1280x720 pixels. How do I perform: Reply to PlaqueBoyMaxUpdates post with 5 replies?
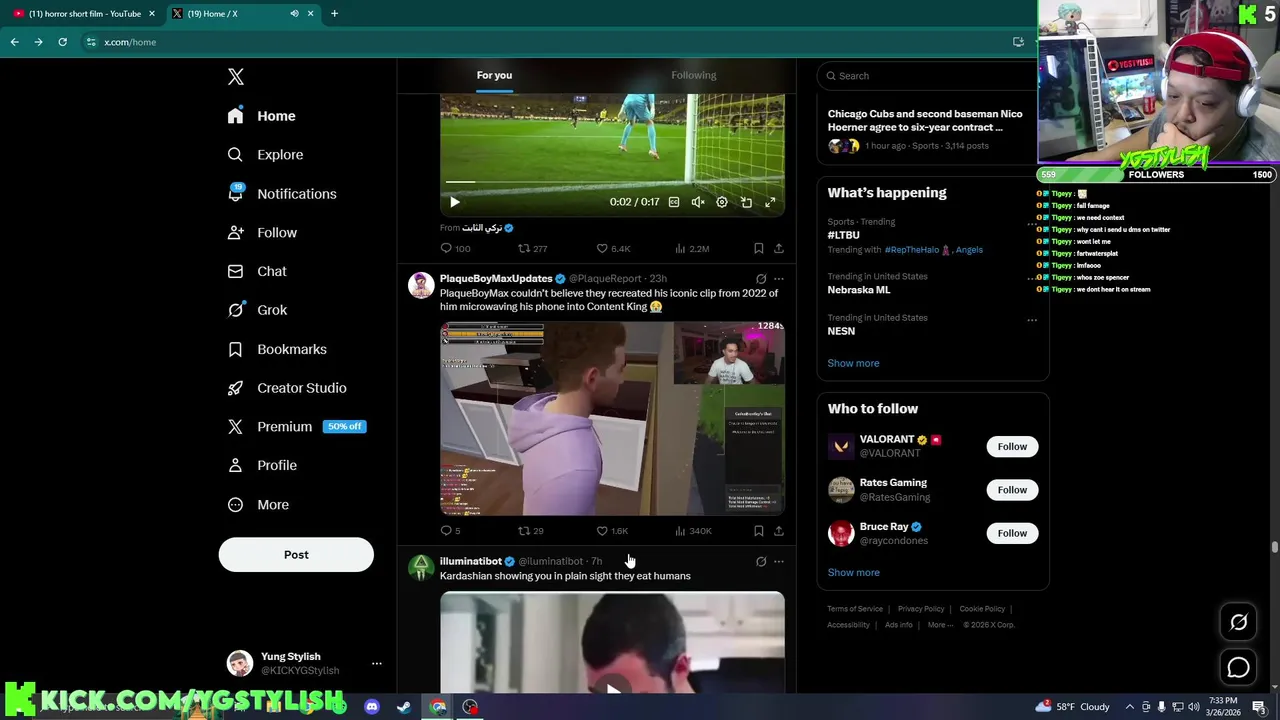click(450, 531)
